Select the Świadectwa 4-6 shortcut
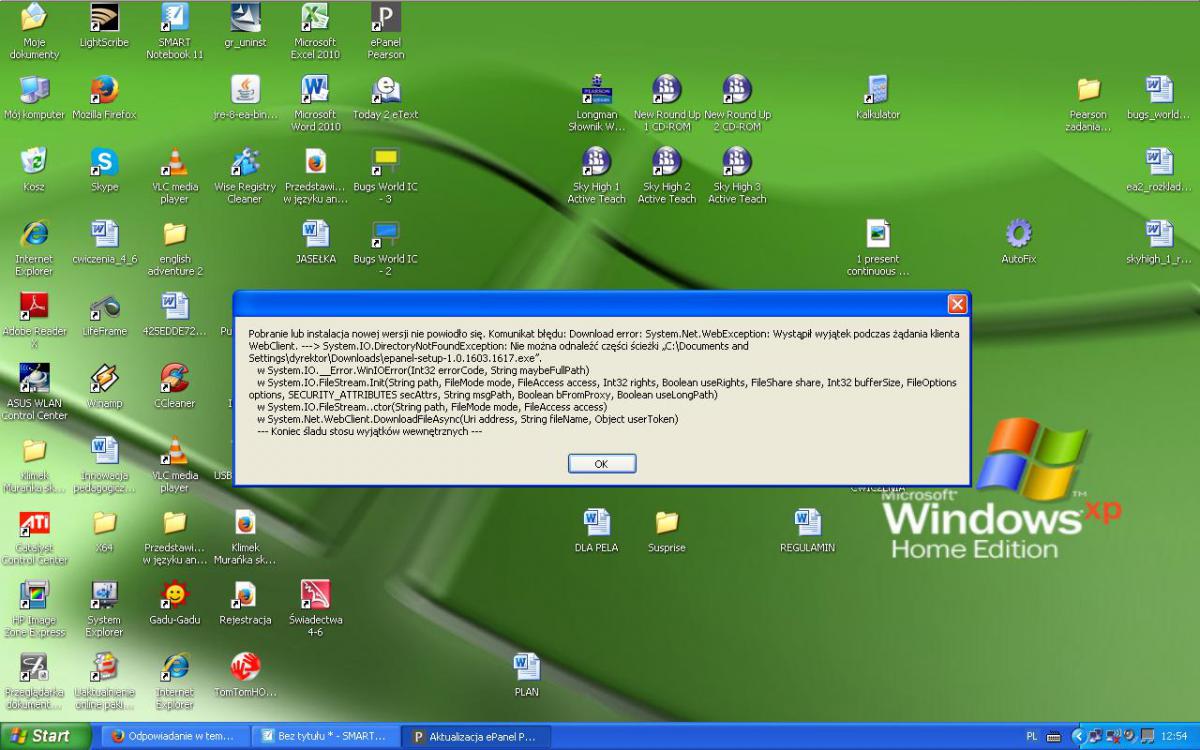This screenshot has width=1200, height=750. point(316,608)
